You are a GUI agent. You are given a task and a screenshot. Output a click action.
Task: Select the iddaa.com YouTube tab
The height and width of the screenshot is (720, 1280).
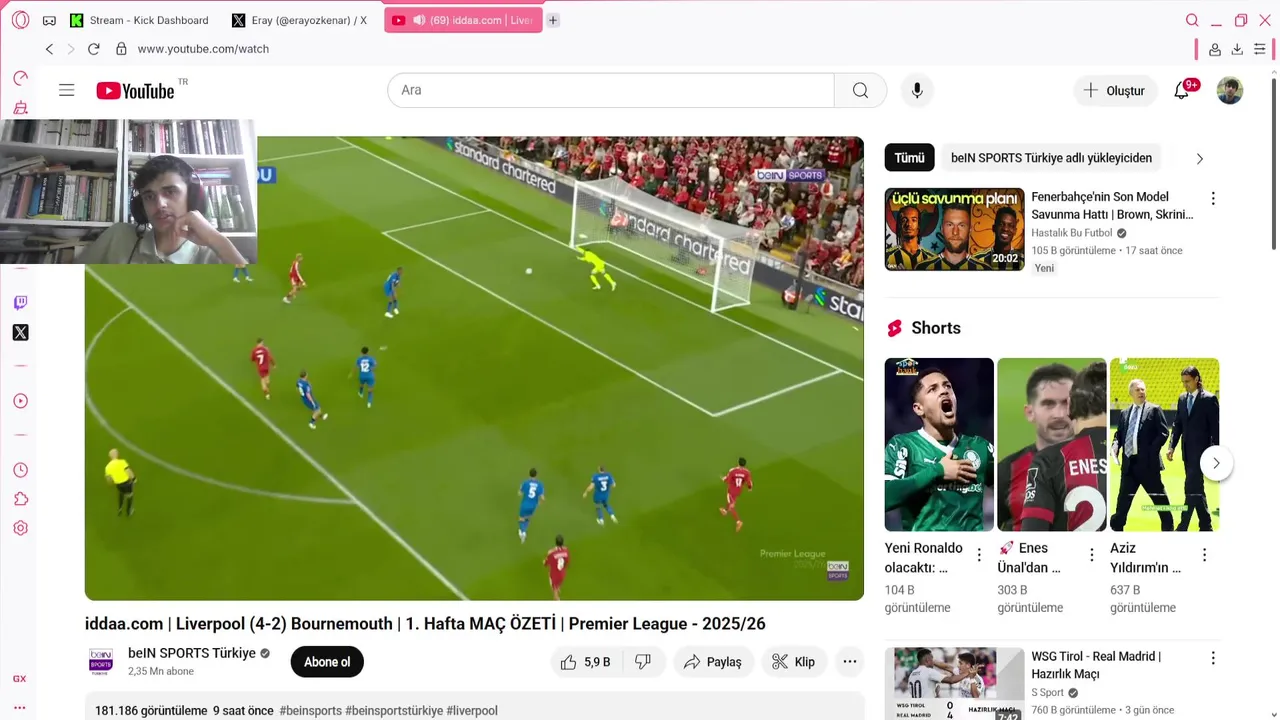tap(463, 20)
